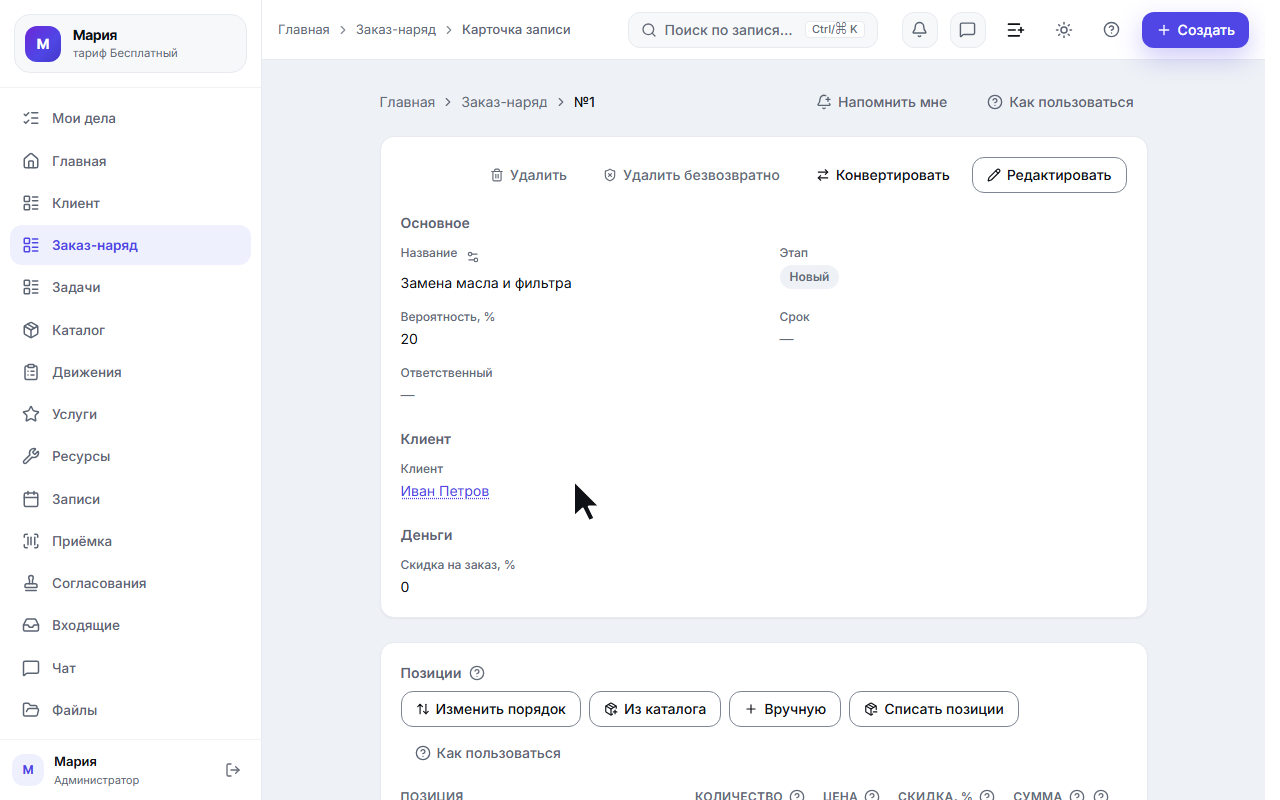This screenshot has height=800, width=1280.
Task: Open Файлы in sidebar
Action: click(x=130, y=710)
